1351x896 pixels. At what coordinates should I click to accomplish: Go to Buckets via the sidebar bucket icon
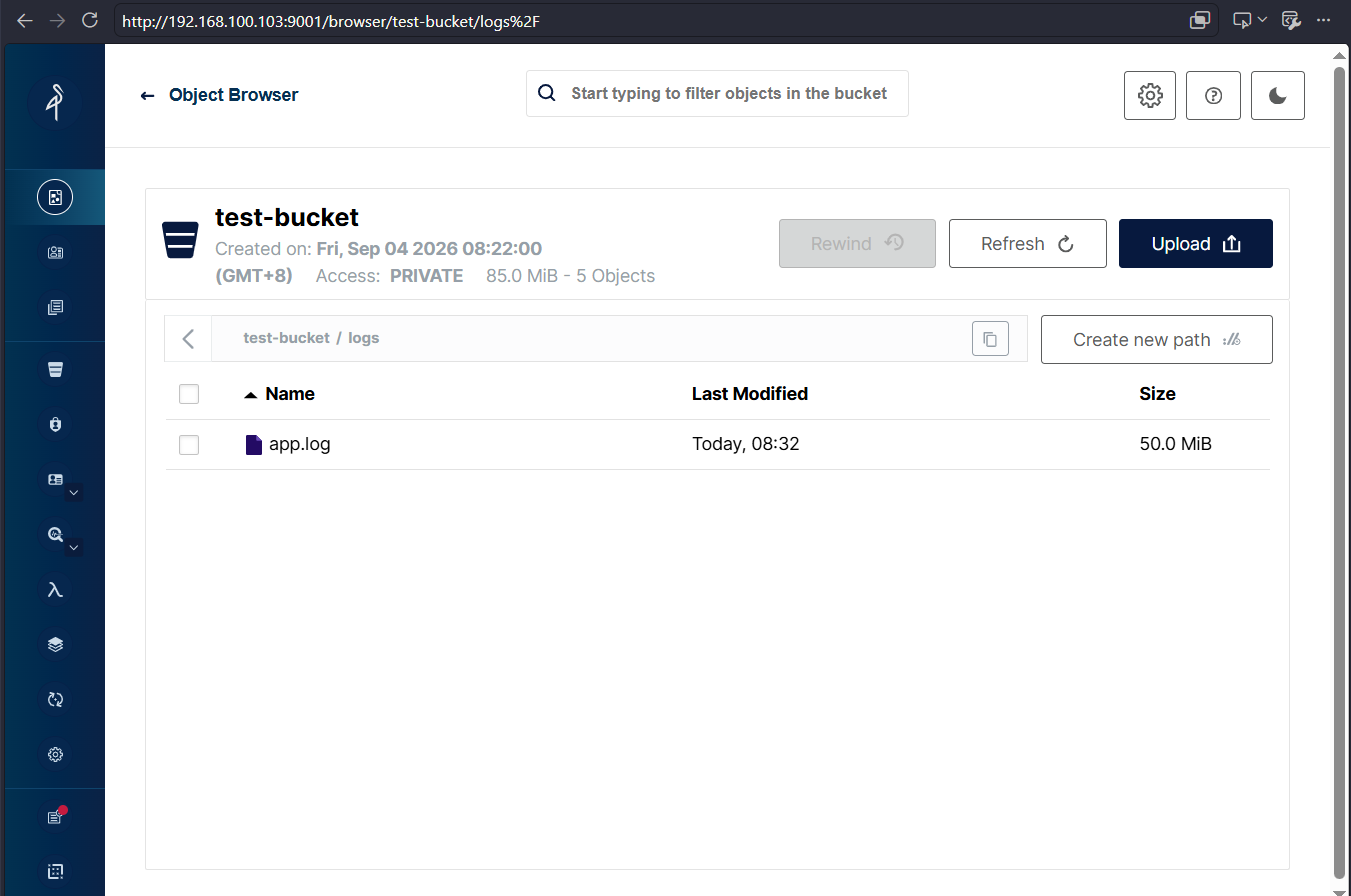(55, 370)
